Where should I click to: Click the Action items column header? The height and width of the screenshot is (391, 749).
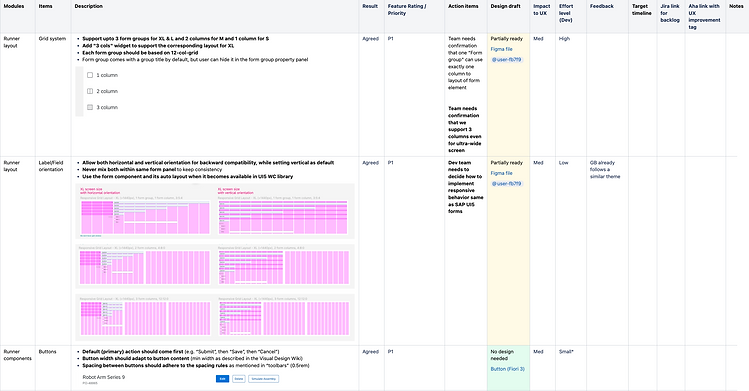coord(463,6)
